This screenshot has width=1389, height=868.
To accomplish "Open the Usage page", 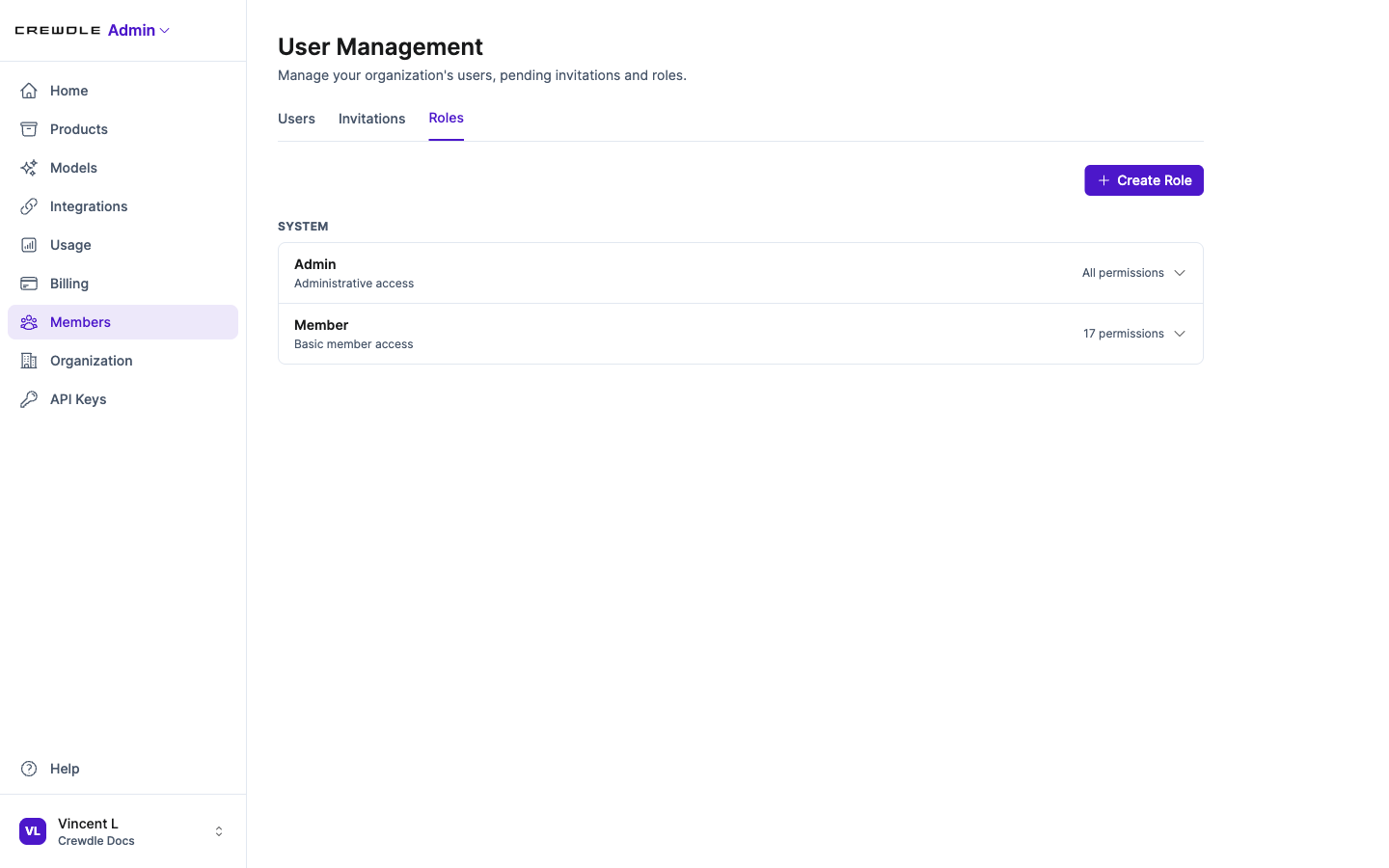I will point(123,245).
